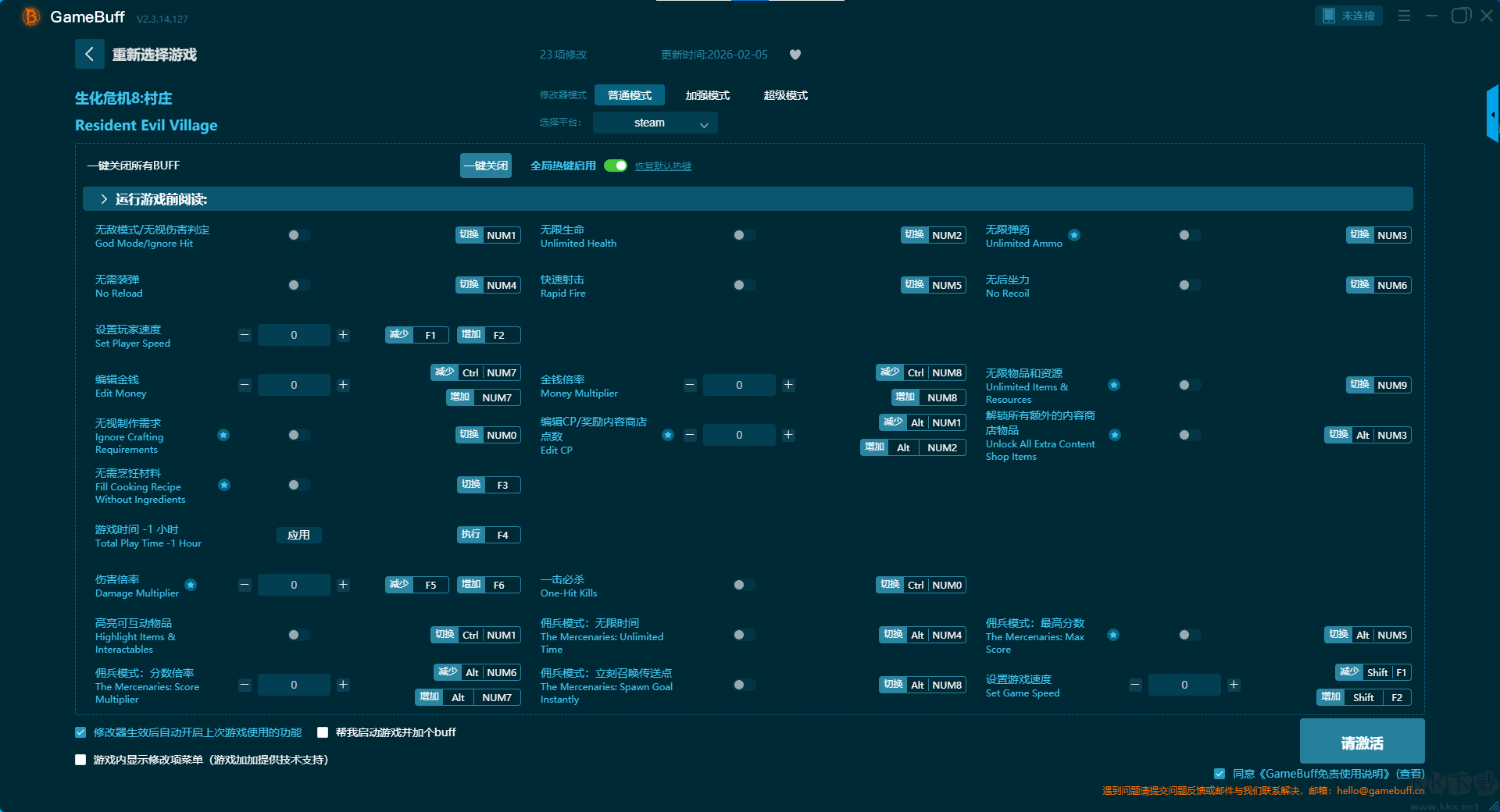Open the steam platform dropdown
This screenshot has height=812, width=1500.
click(655, 123)
